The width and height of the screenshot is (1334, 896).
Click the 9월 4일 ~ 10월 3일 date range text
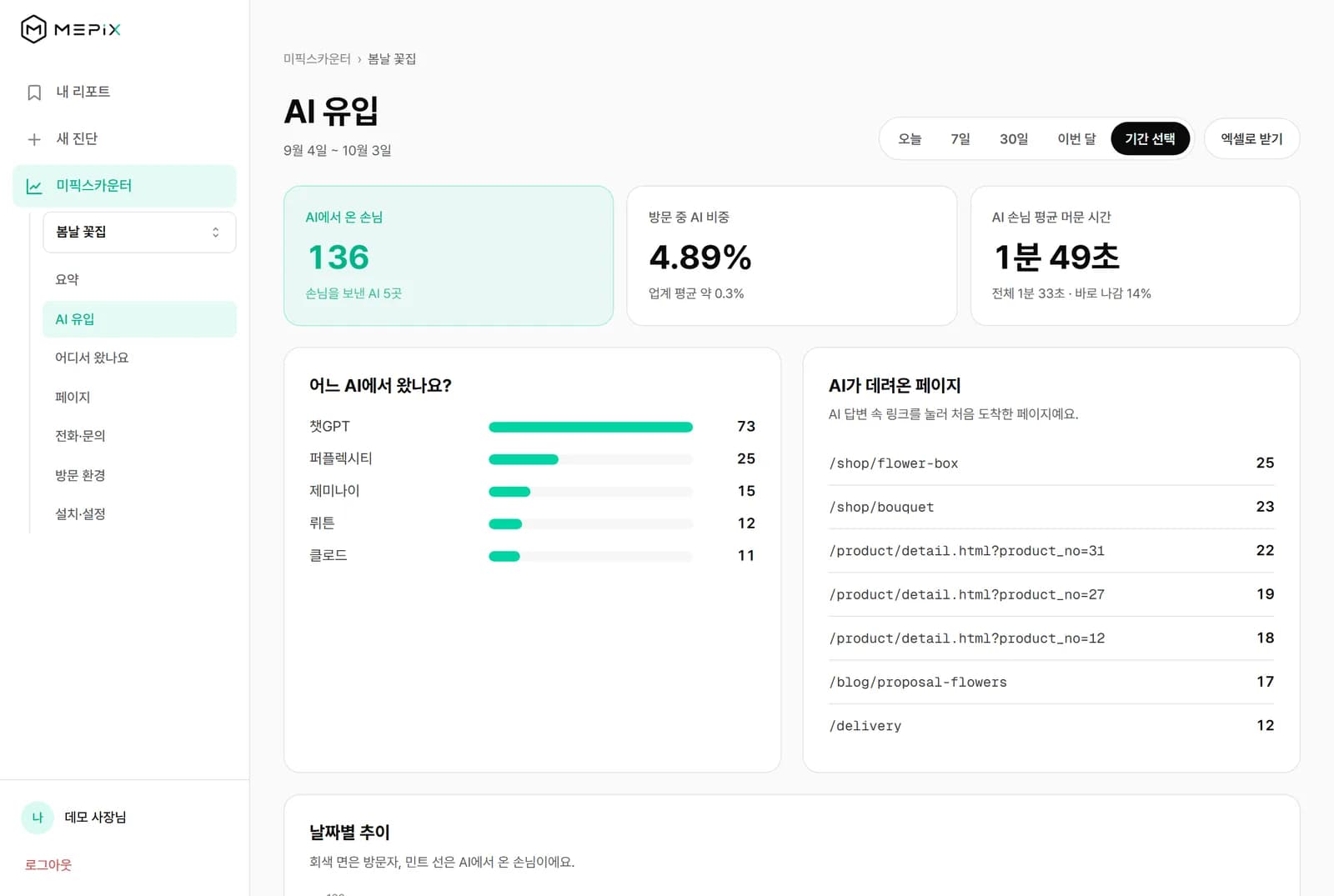pyautogui.click(x=338, y=151)
